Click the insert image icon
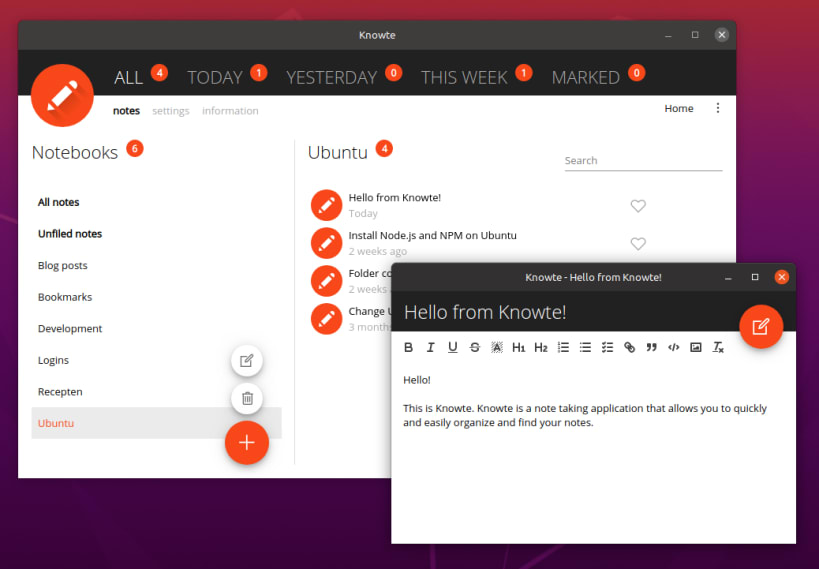 click(x=696, y=347)
